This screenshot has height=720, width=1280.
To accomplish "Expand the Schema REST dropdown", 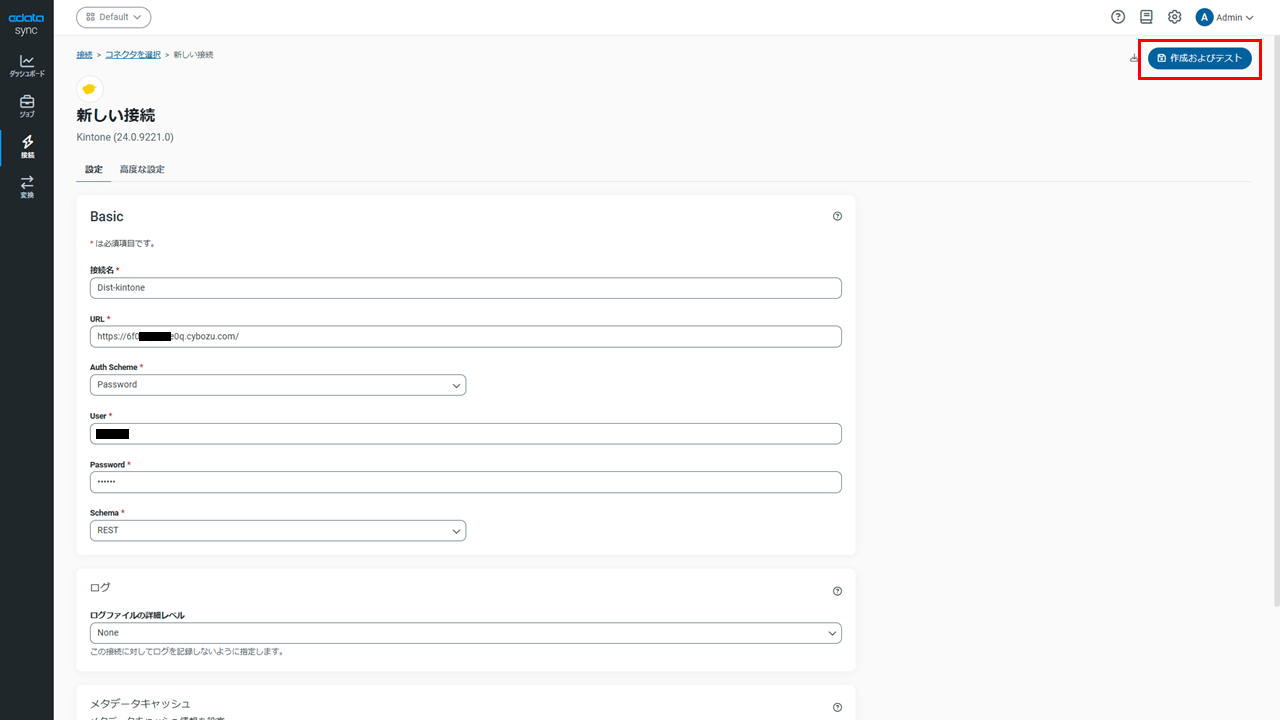I will click(x=278, y=530).
